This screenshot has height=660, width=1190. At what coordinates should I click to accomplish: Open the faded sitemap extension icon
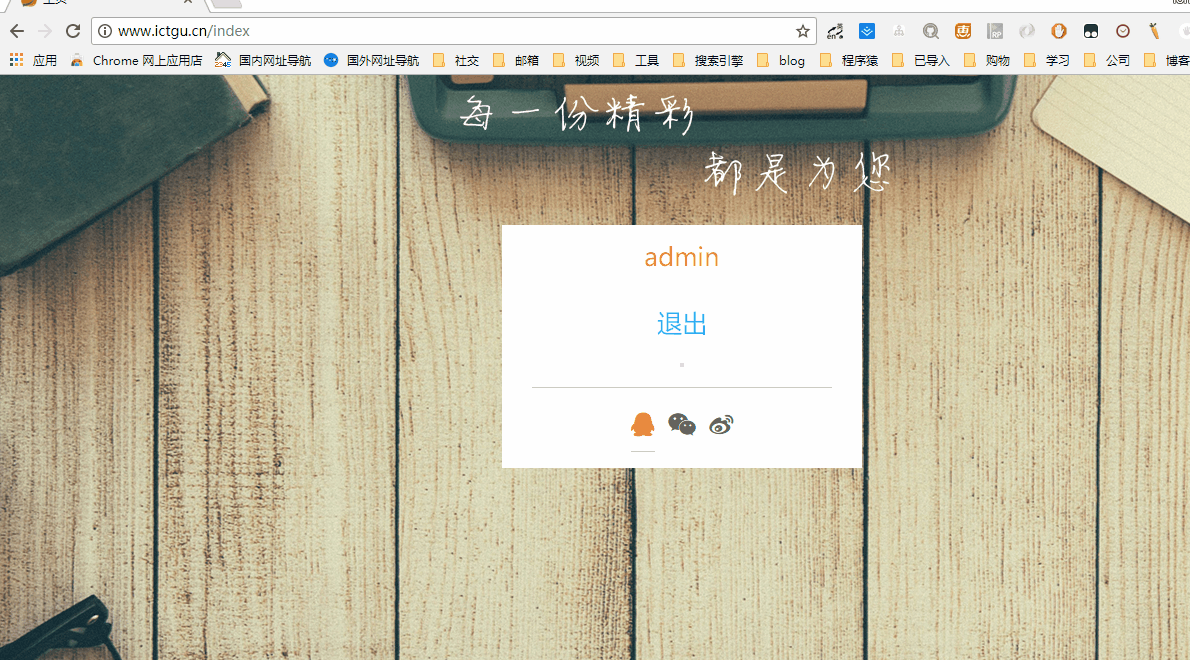(x=899, y=31)
